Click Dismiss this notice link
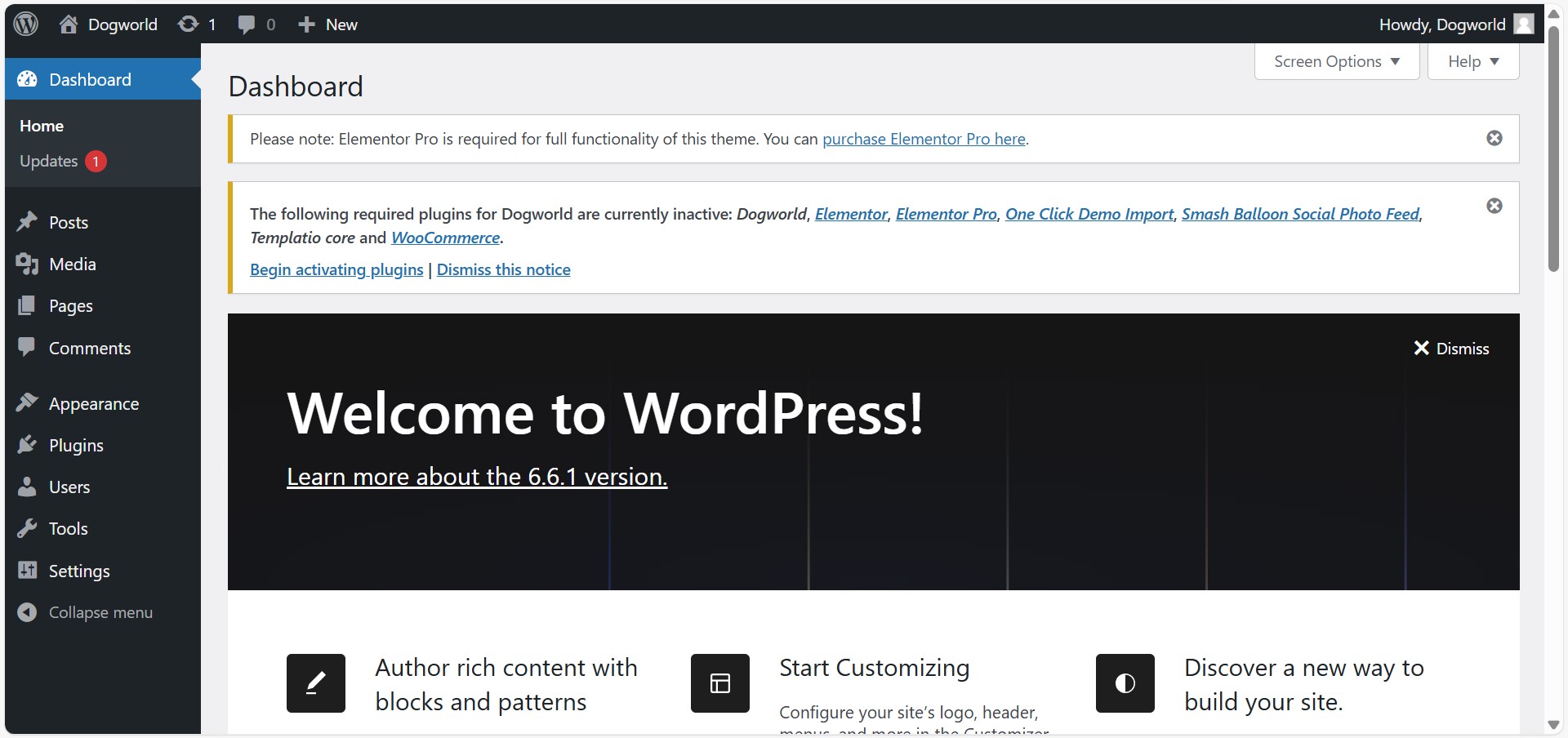This screenshot has height=738, width=1568. pos(504,269)
